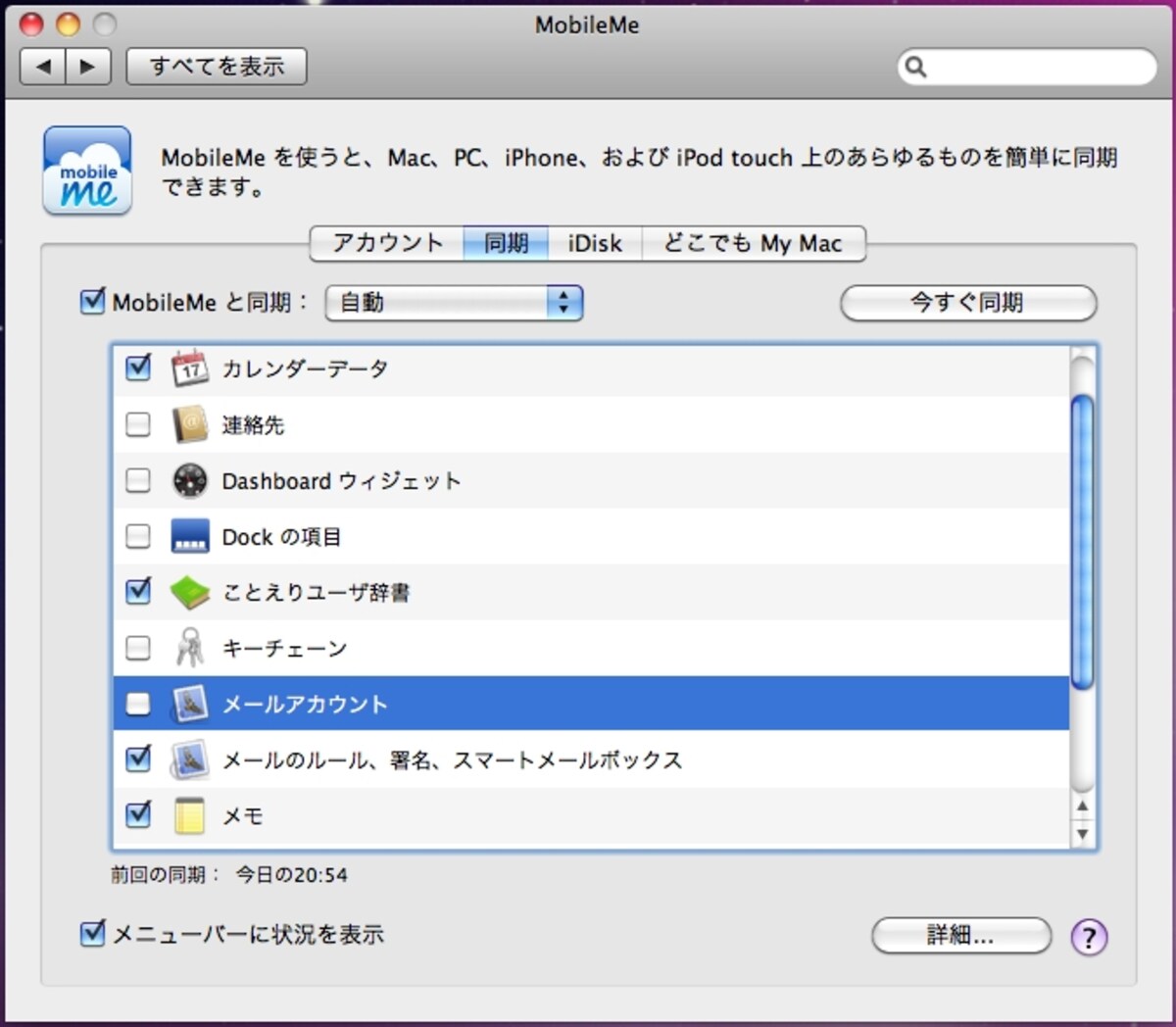
Task: Click the stamp icon for メールアカウント
Action: pos(189,704)
